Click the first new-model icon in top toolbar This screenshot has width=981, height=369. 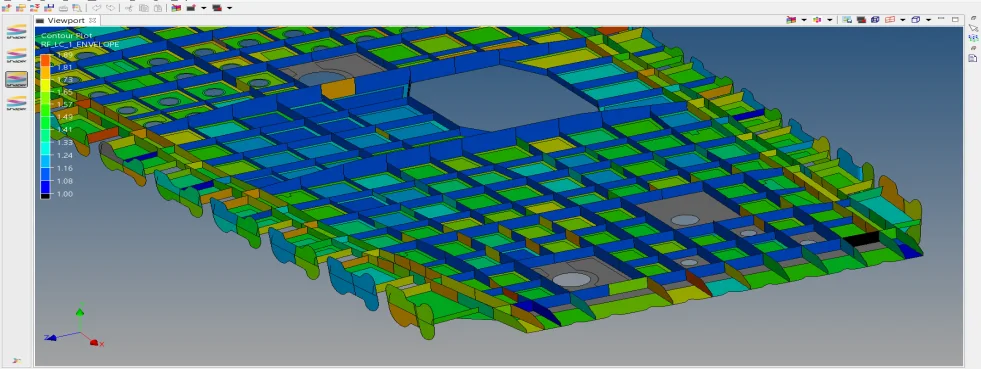[x=6, y=8]
